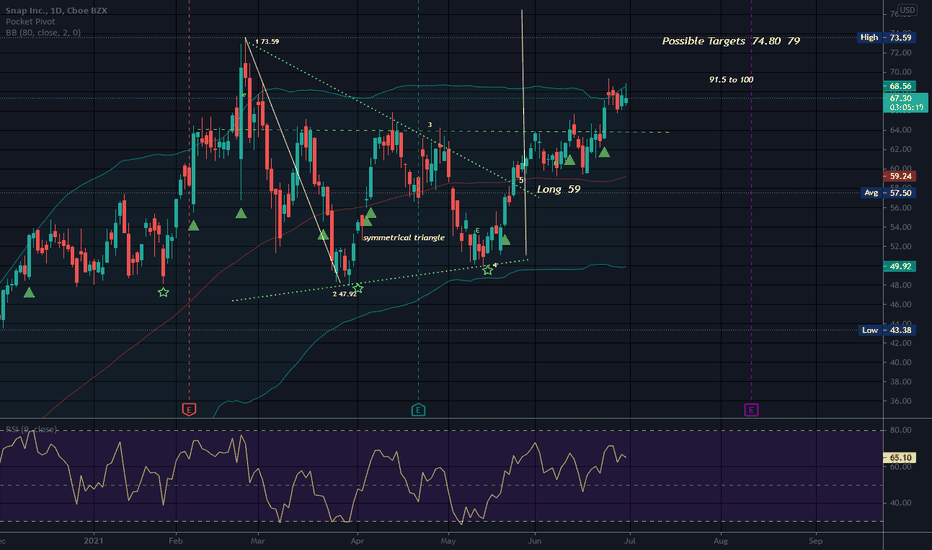
Task: Click the red 59.24 basis value label
Action: coord(900,176)
